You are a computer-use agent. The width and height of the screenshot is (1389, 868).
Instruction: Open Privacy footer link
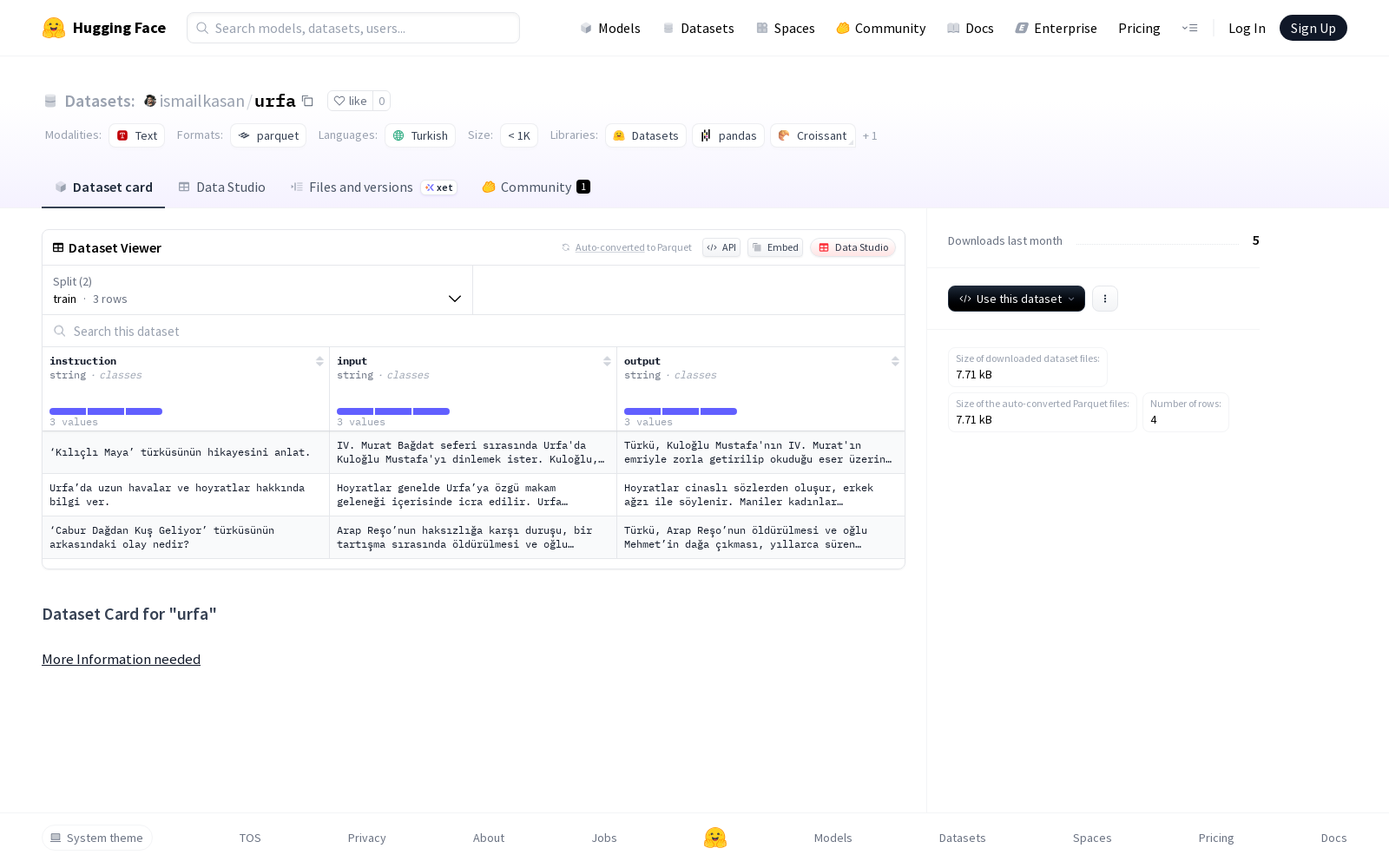point(366,838)
